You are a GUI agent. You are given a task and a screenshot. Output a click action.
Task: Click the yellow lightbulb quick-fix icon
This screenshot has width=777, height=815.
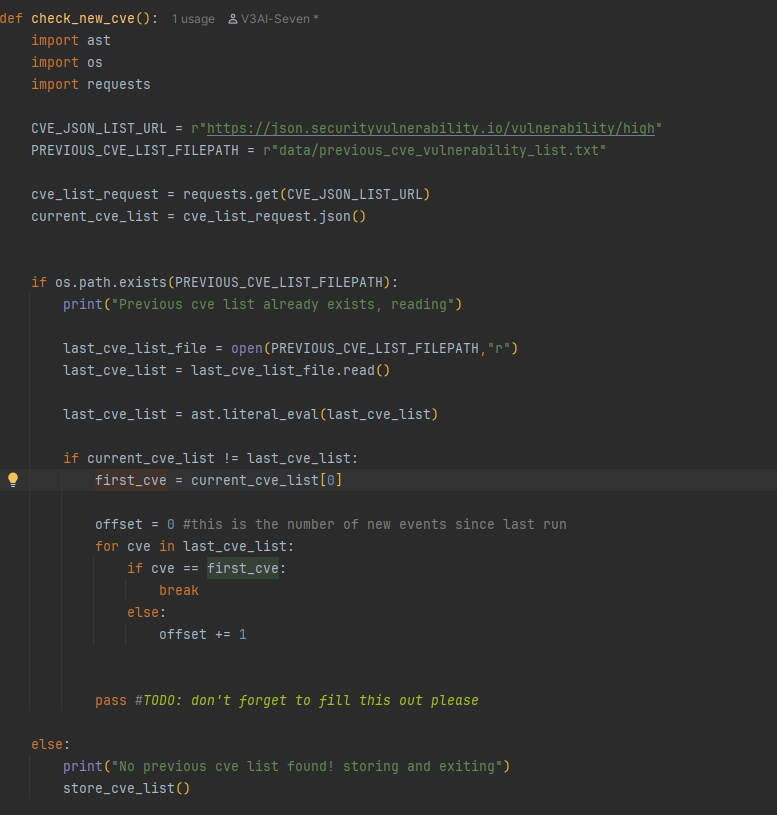(x=13, y=480)
